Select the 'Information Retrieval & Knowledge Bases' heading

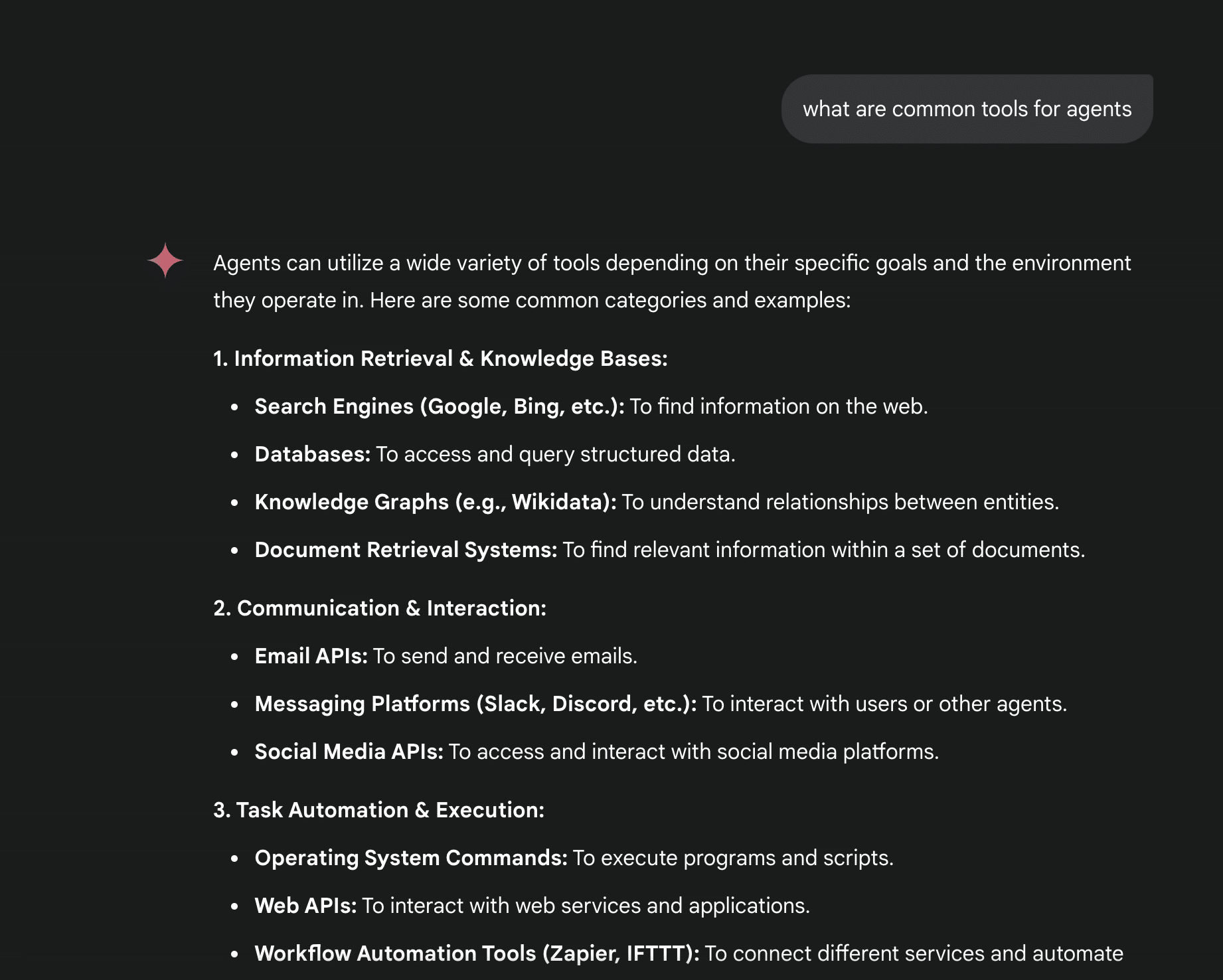[x=440, y=359]
